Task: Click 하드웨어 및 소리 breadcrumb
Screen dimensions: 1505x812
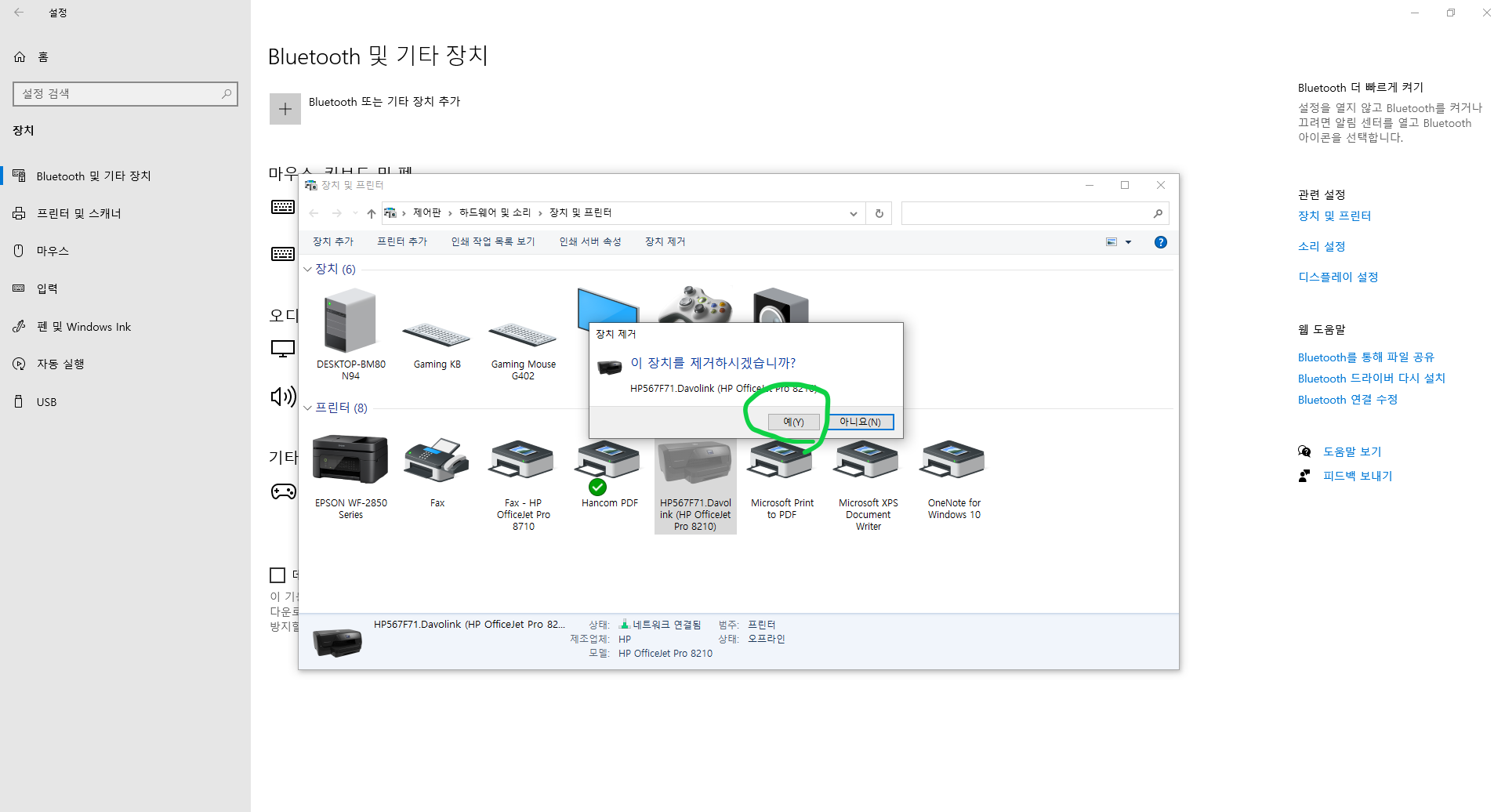Action: (495, 212)
